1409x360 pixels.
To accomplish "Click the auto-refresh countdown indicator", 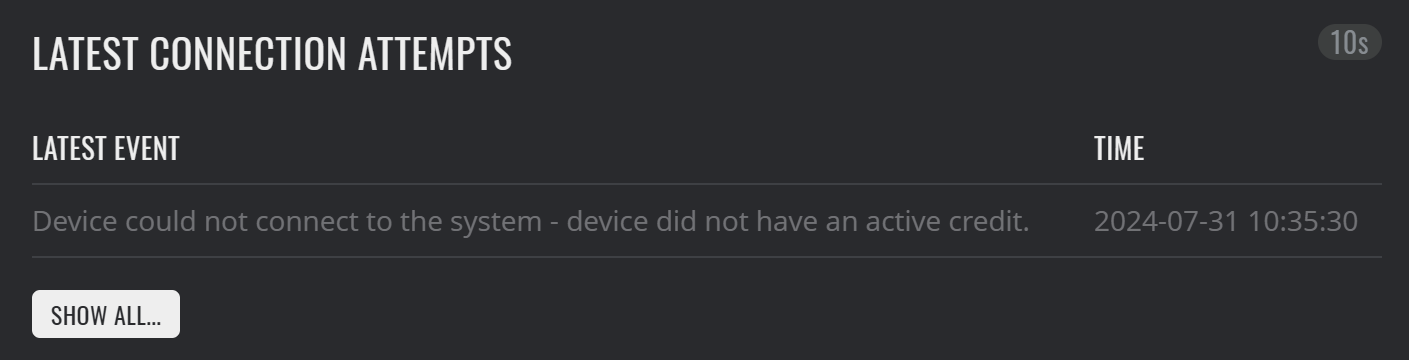I will [x=1349, y=43].
